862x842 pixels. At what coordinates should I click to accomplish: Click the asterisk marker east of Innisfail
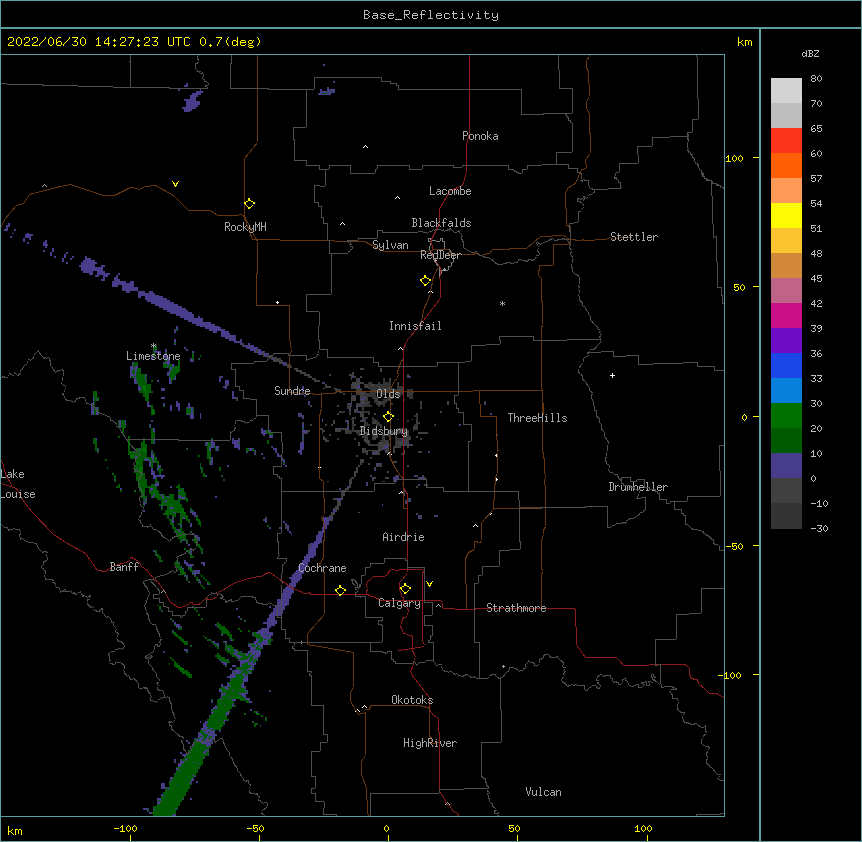point(502,303)
